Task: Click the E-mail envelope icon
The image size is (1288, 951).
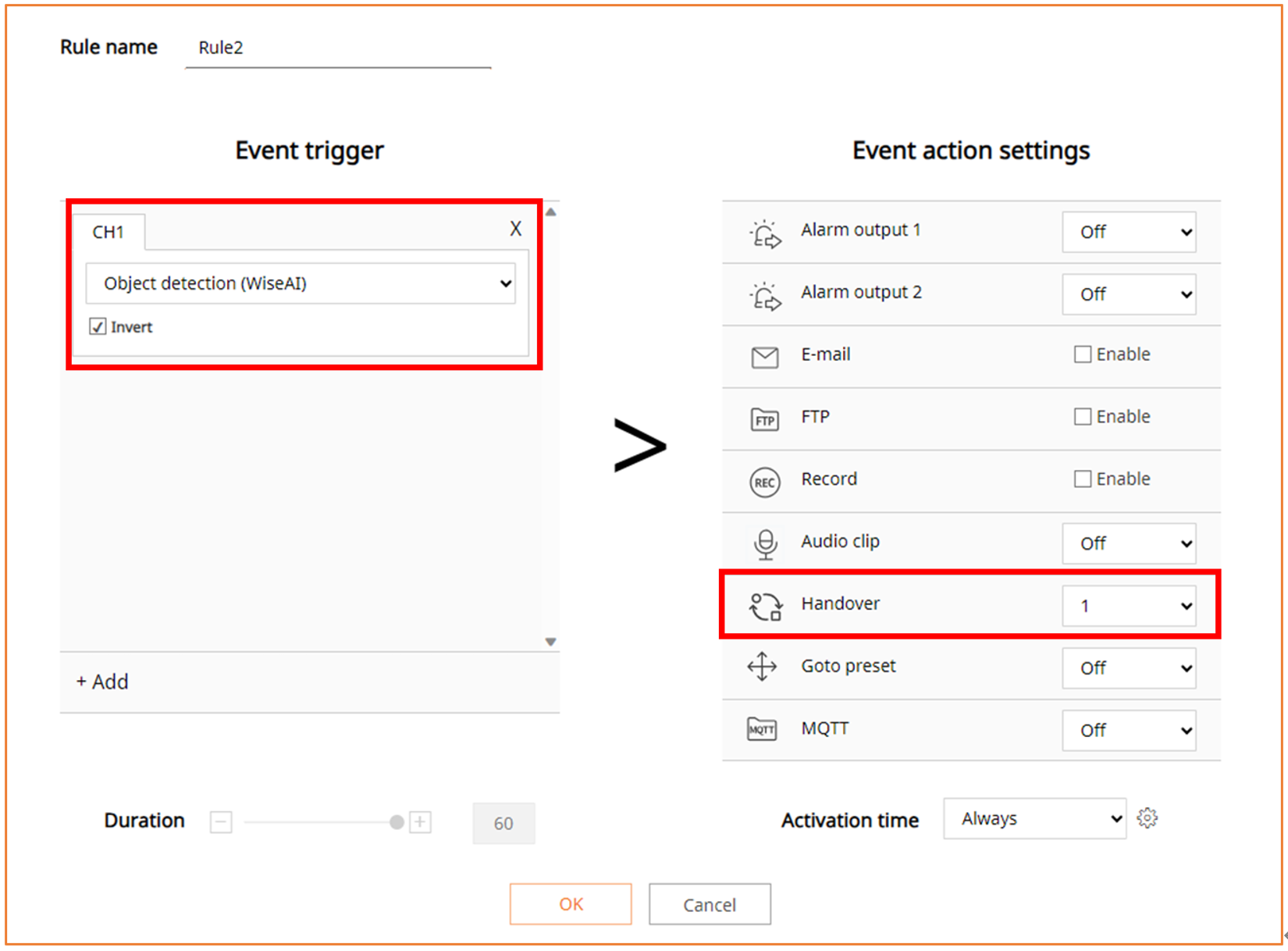Action: (x=764, y=357)
